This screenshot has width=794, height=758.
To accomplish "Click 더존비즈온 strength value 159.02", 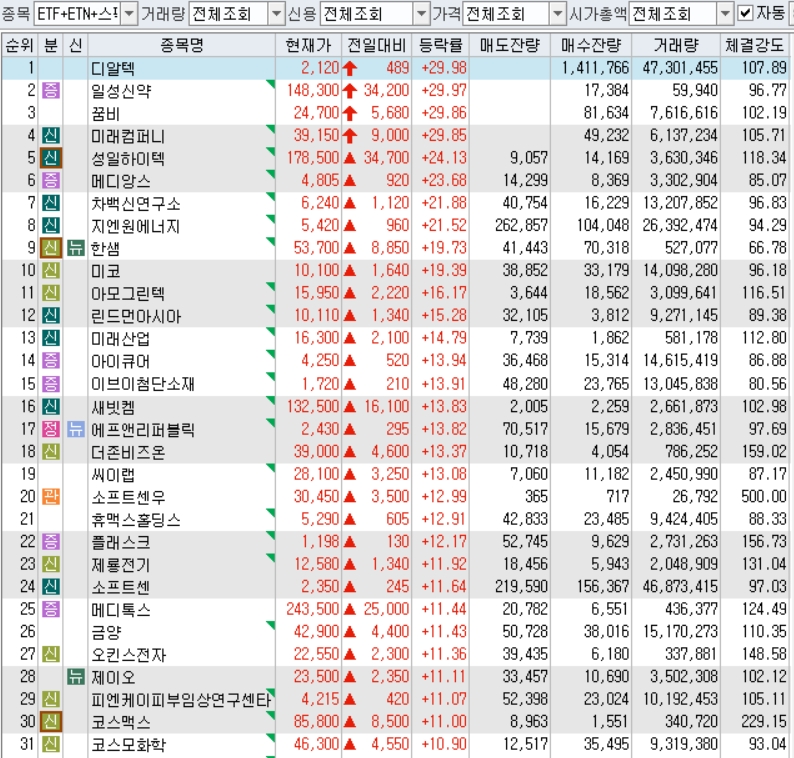I will 764,451.
